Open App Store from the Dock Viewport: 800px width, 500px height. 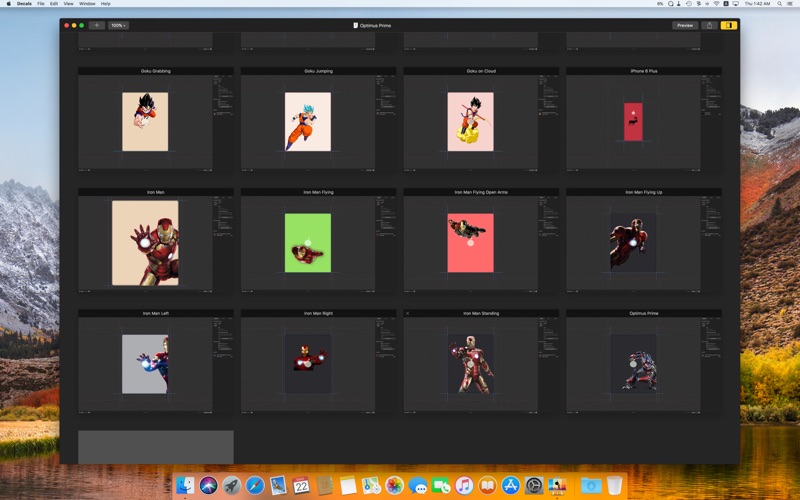tap(511, 485)
